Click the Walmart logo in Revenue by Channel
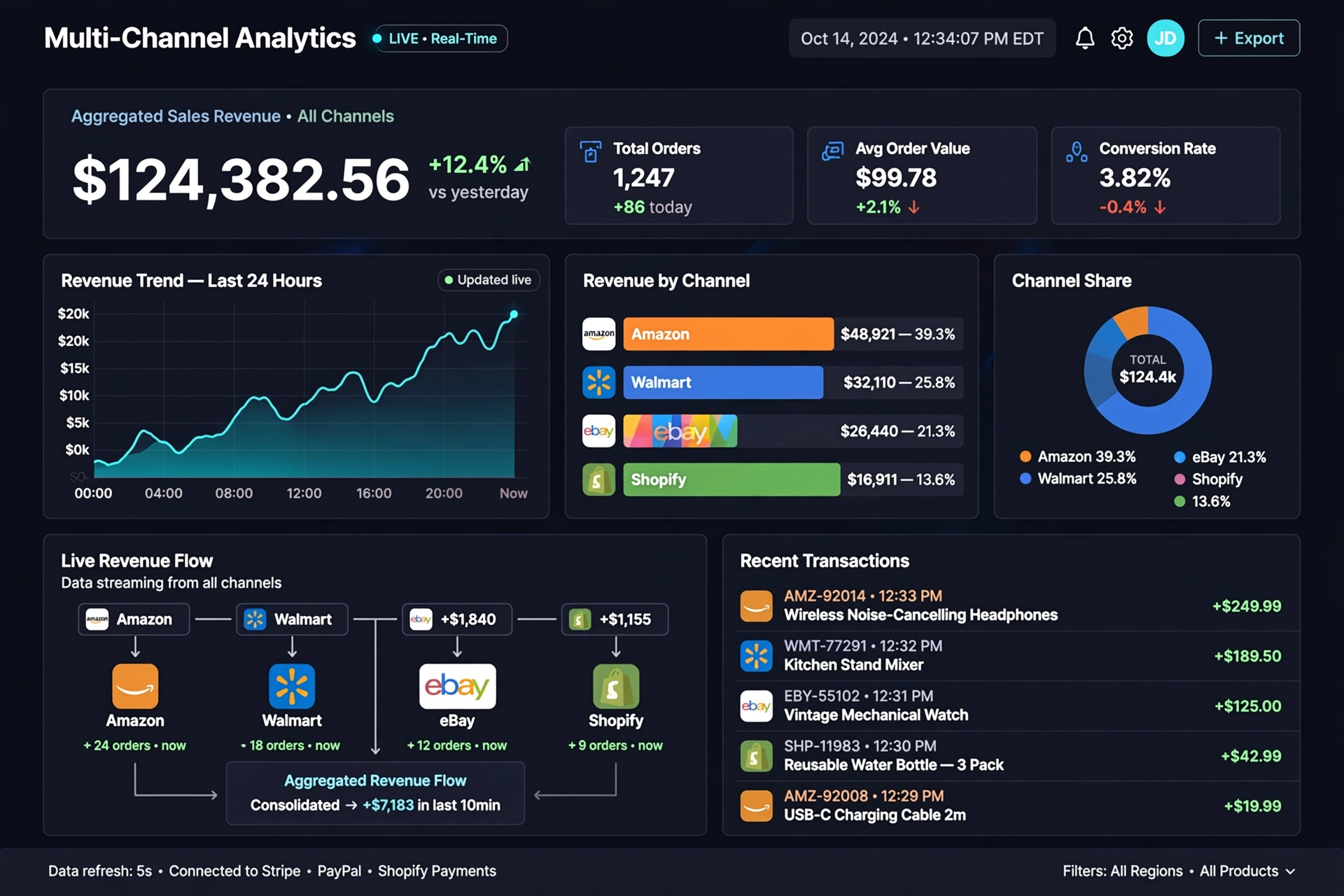This screenshot has height=896, width=1344. (598, 382)
